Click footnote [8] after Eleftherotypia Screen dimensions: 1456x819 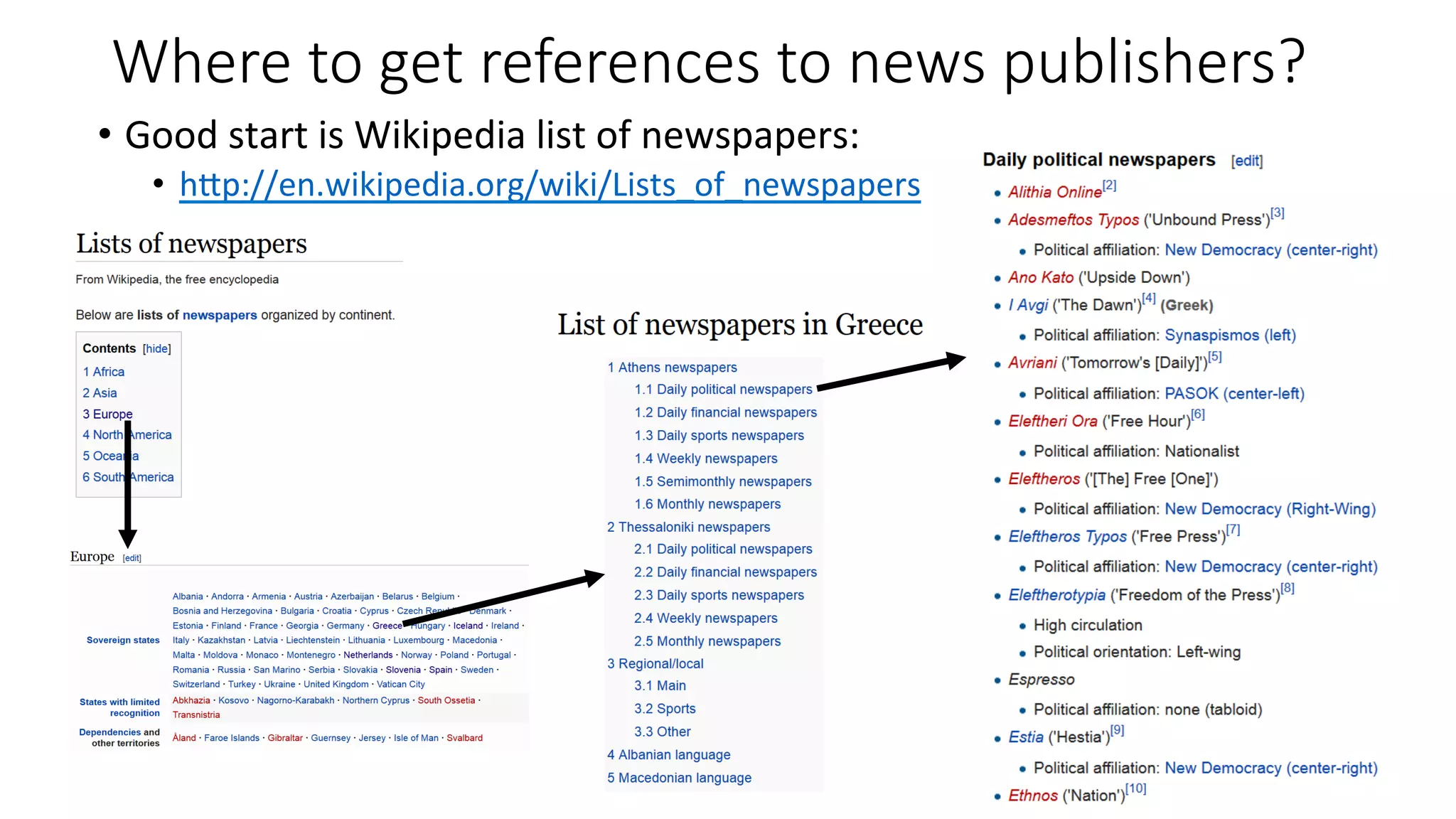[x=1288, y=588]
